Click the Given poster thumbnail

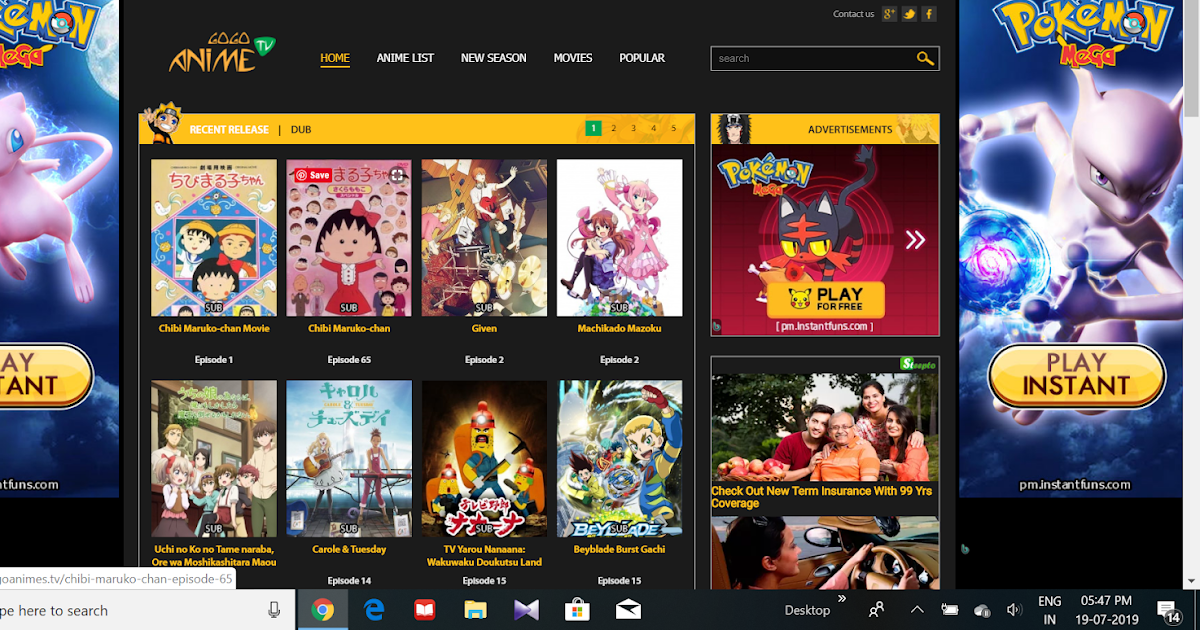(x=484, y=238)
